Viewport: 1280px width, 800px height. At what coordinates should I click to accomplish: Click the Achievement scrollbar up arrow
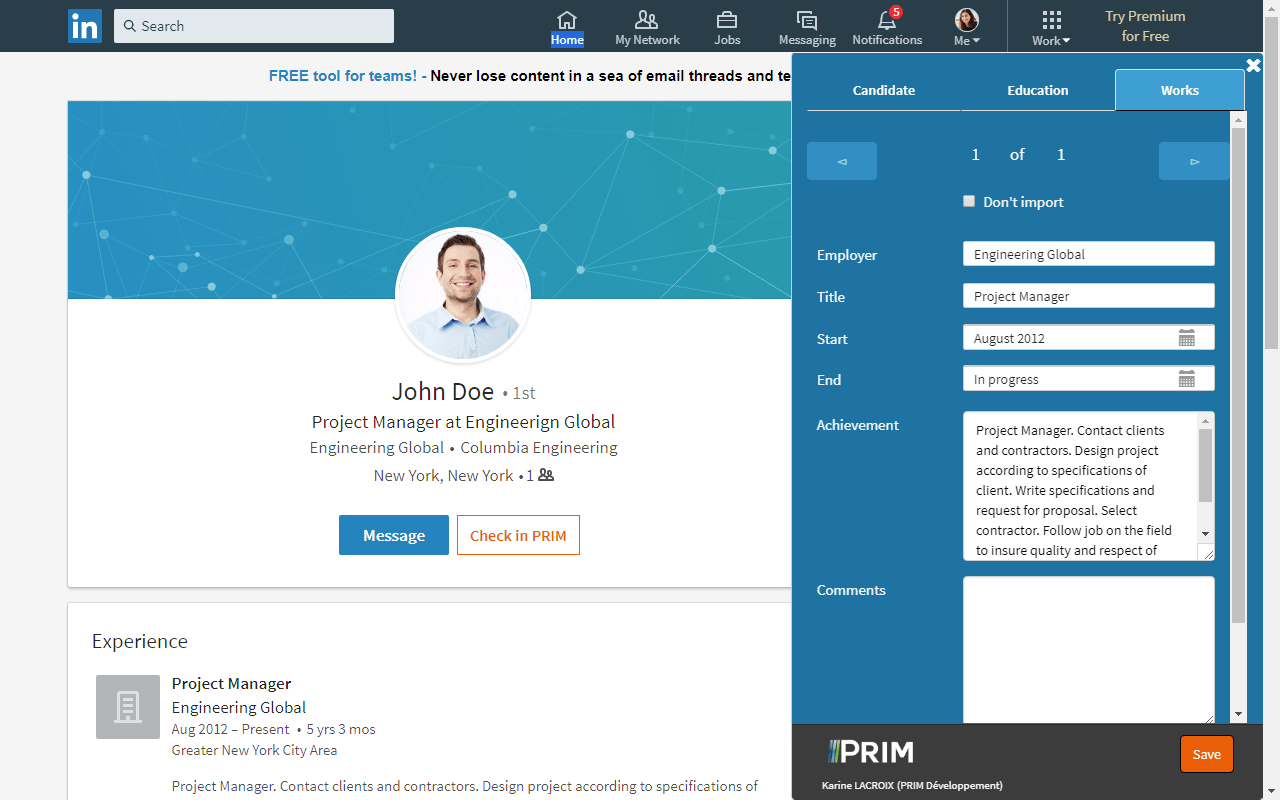(1205, 420)
